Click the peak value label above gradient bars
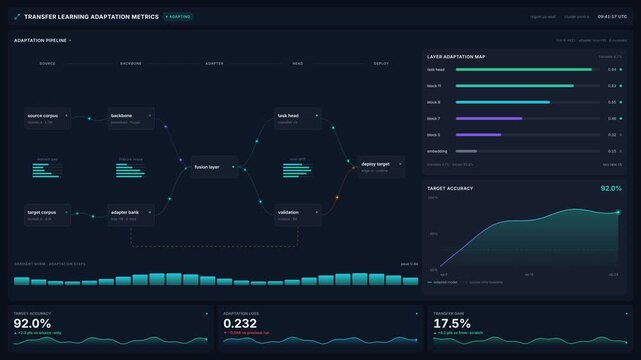The height and width of the screenshot is (360, 641). [x=409, y=264]
